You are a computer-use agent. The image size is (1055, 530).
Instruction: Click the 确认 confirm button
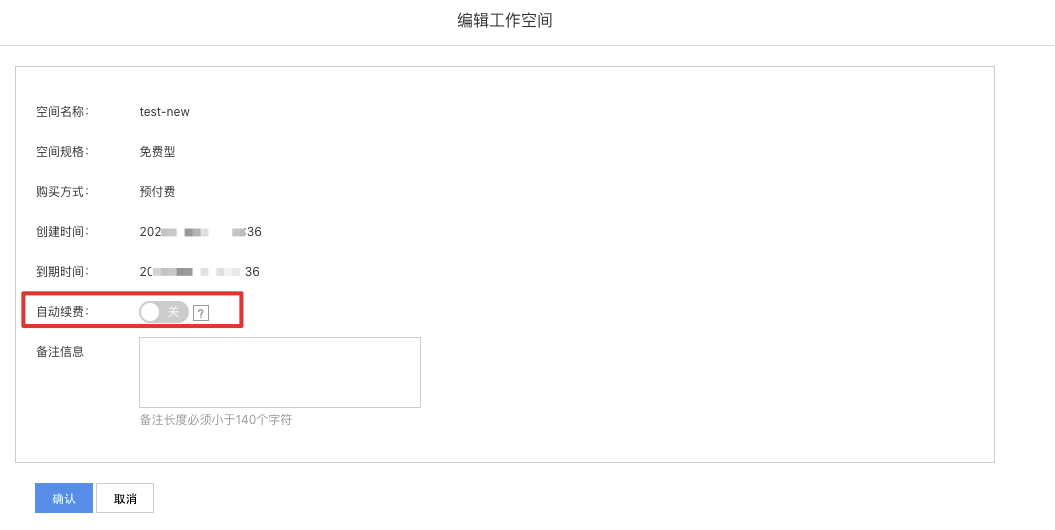[64, 498]
